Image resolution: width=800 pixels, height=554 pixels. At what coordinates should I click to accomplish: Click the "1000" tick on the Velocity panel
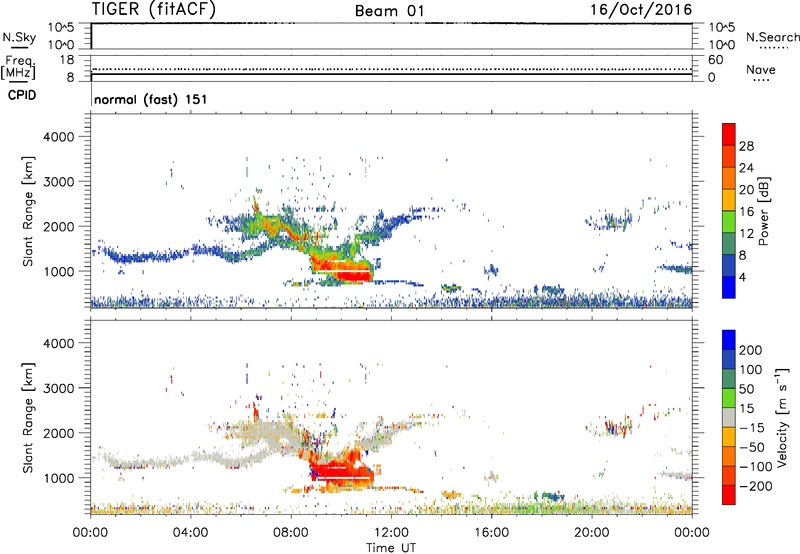tap(58, 478)
